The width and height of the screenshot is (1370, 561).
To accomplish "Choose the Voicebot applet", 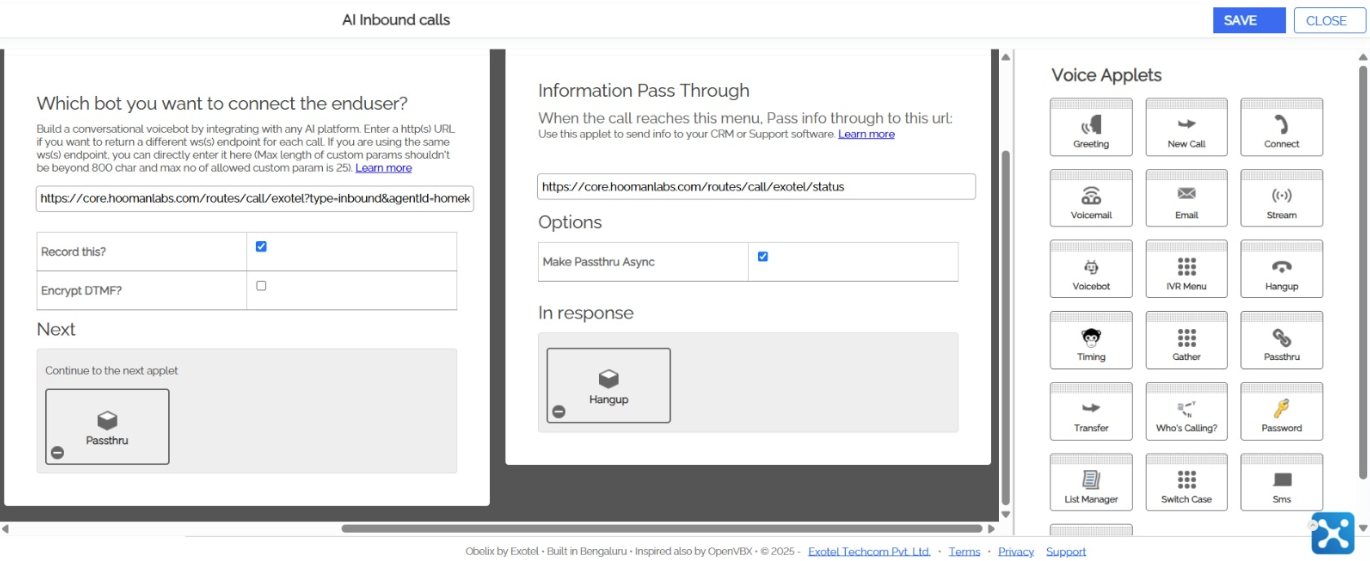I will 1090,269.
